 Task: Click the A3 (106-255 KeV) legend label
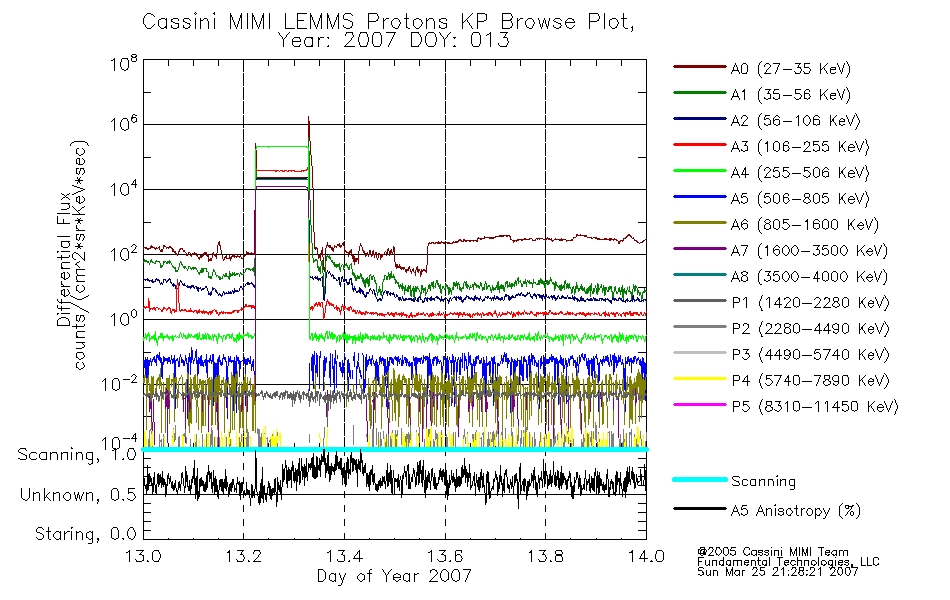tap(800, 147)
